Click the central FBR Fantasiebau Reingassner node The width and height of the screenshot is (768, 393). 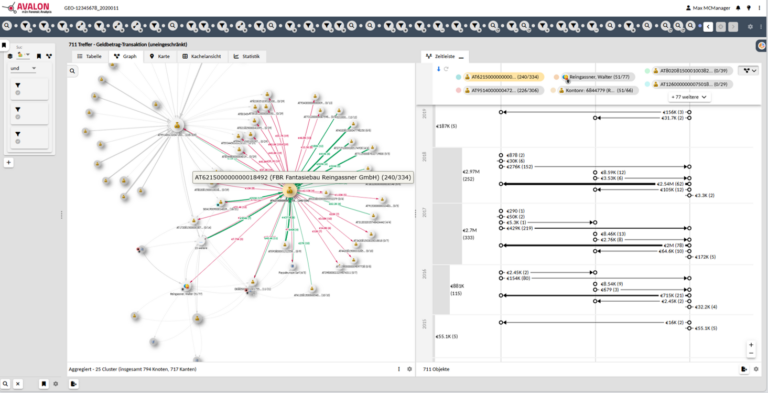(x=290, y=191)
